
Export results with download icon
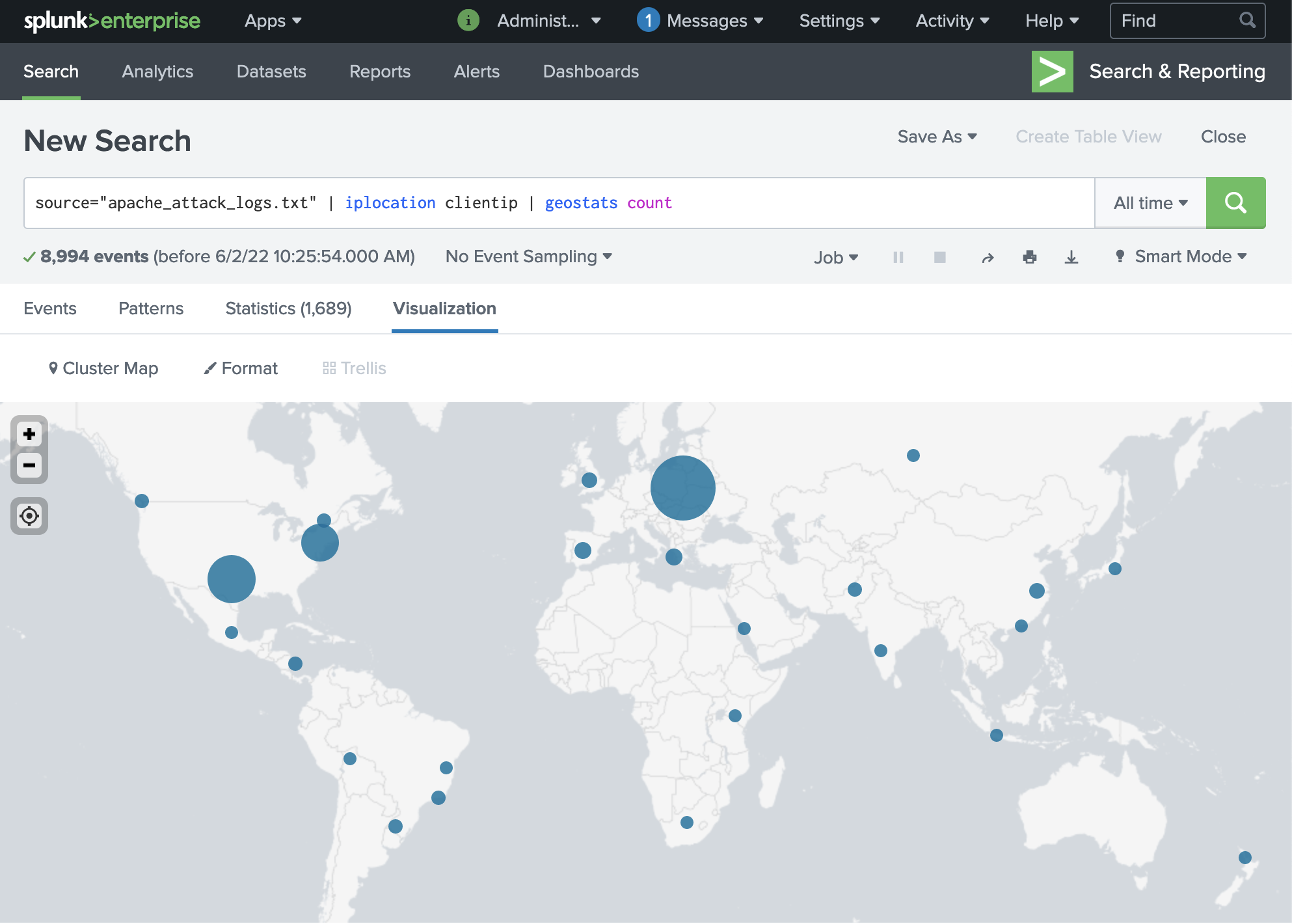click(x=1071, y=257)
